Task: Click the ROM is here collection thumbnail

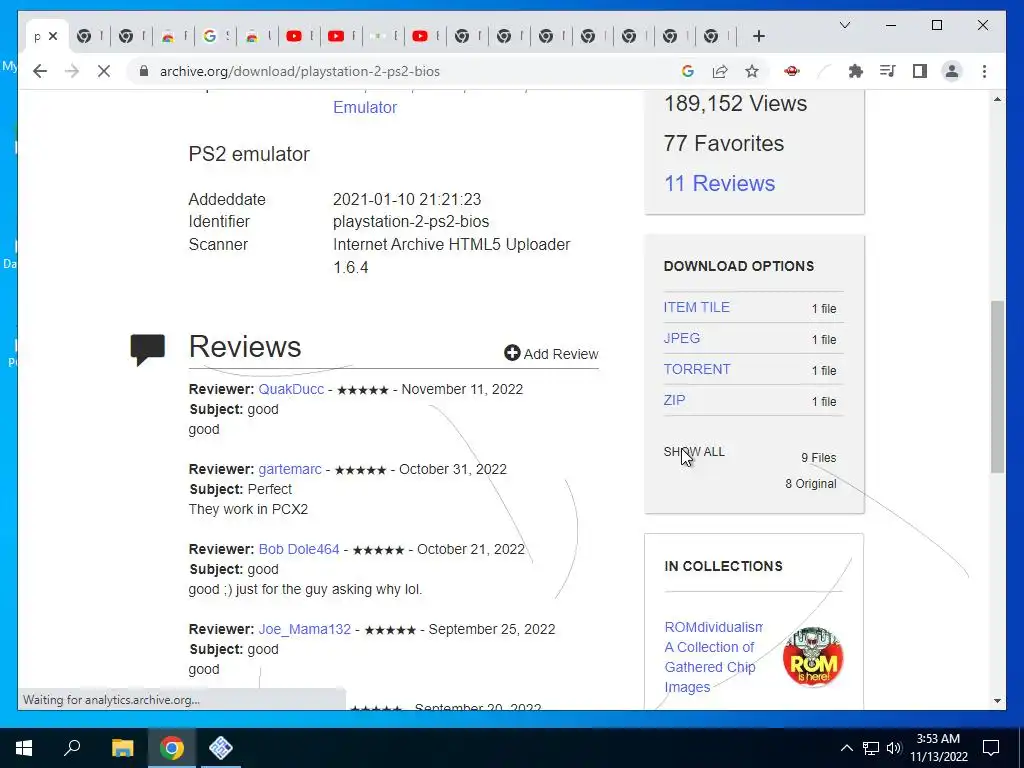Action: click(812, 657)
